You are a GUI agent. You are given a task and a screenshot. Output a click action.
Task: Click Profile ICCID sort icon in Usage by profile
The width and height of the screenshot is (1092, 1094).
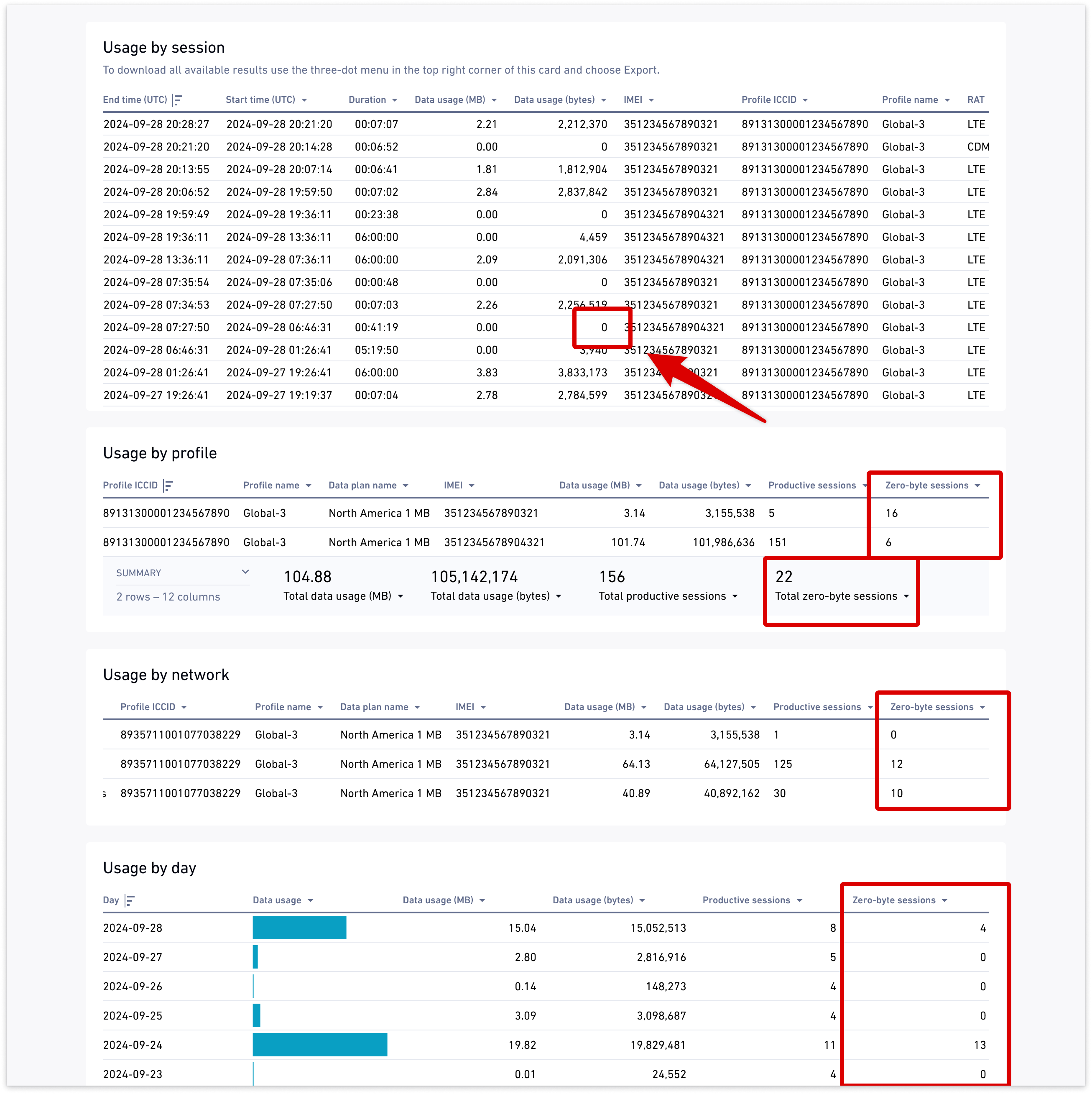[168, 486]
